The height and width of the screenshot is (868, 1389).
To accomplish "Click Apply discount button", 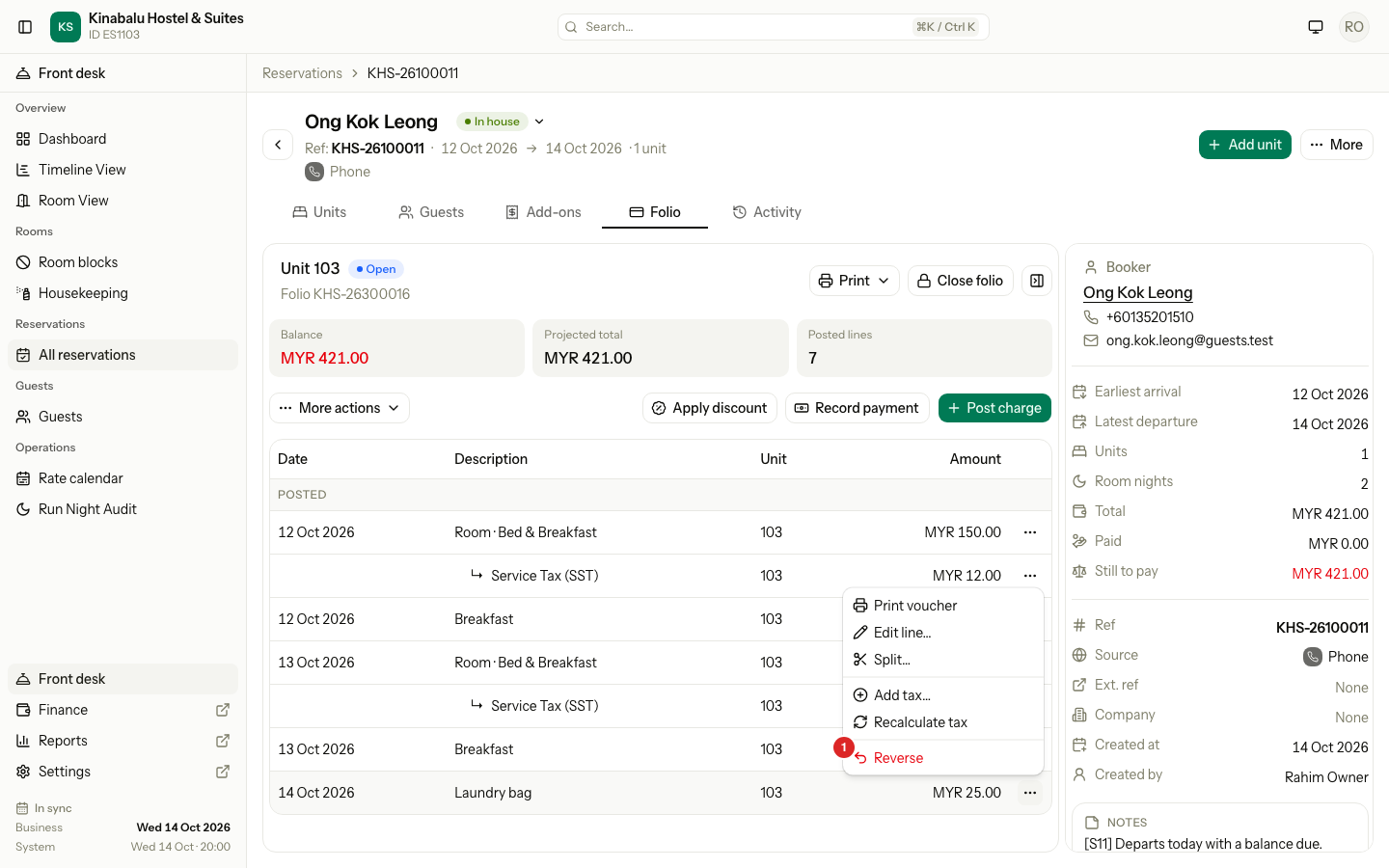I will coord(710,408).
